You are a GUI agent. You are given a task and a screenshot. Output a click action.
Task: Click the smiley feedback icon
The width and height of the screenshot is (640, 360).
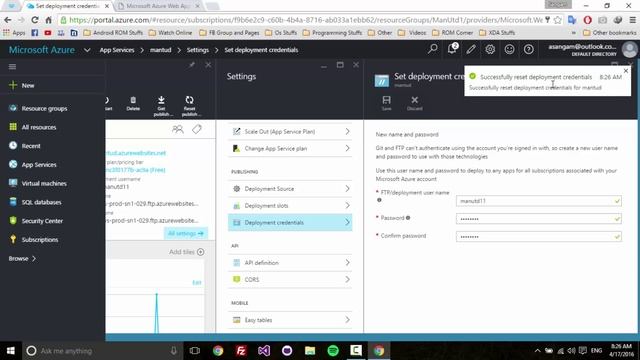pos(509,49)
